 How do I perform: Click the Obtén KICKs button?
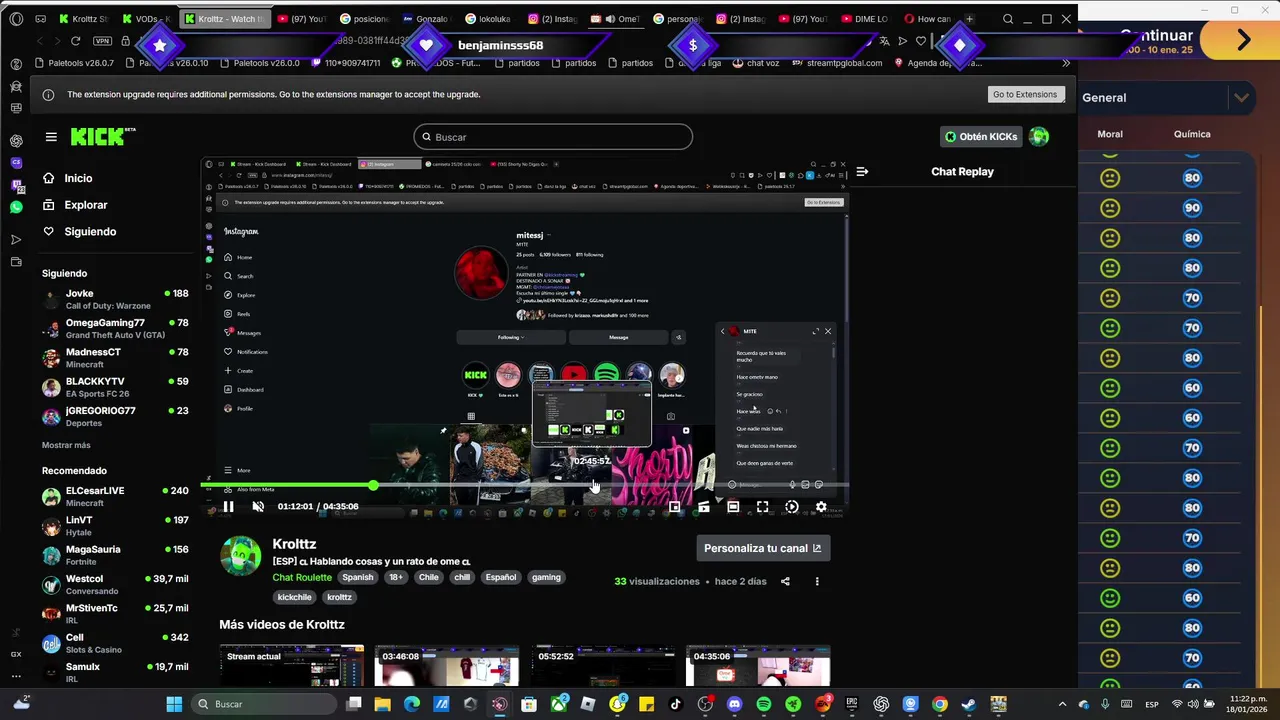coord(980,137)
